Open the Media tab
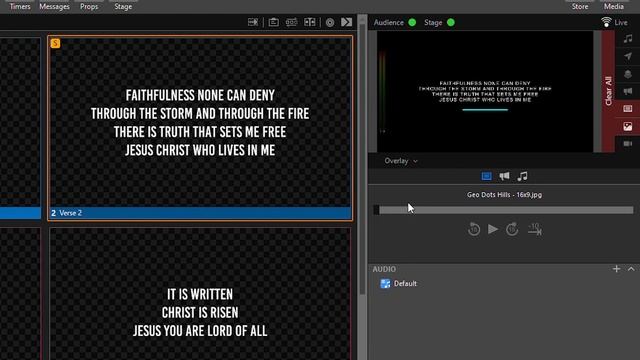 point(614,7)
